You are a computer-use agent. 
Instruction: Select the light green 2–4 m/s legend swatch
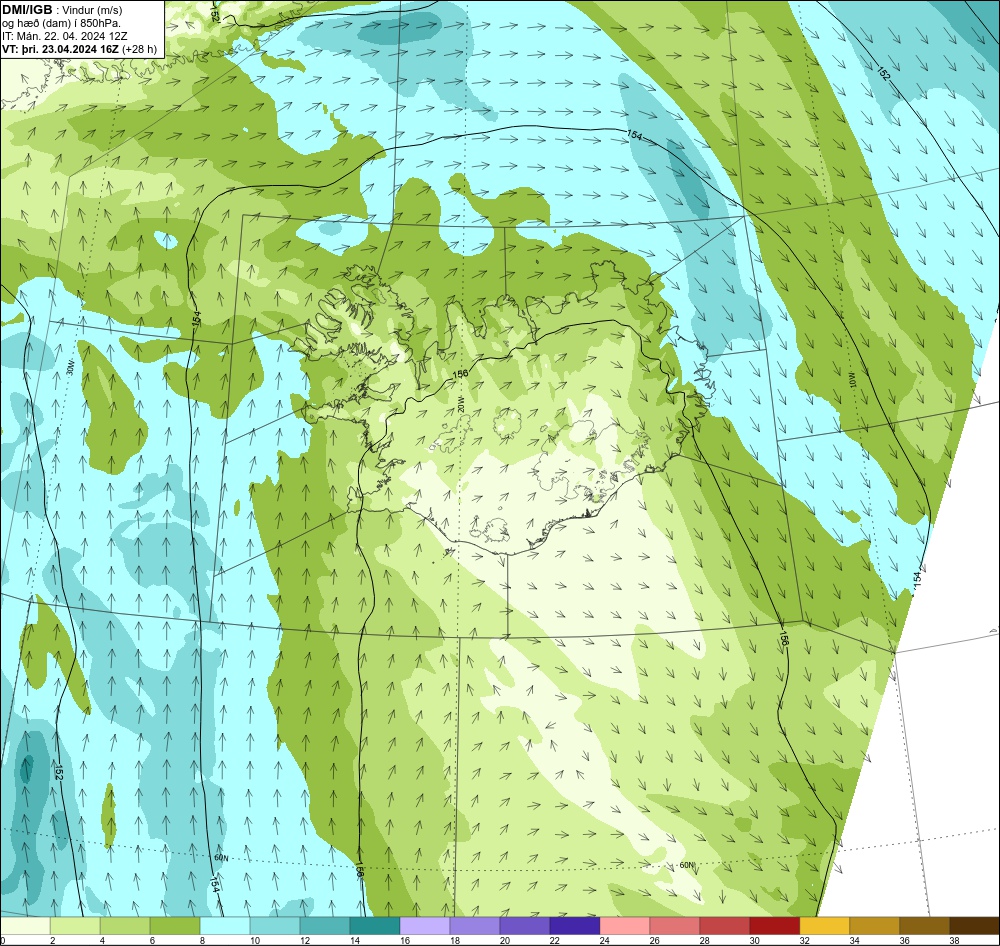[75, 926]
